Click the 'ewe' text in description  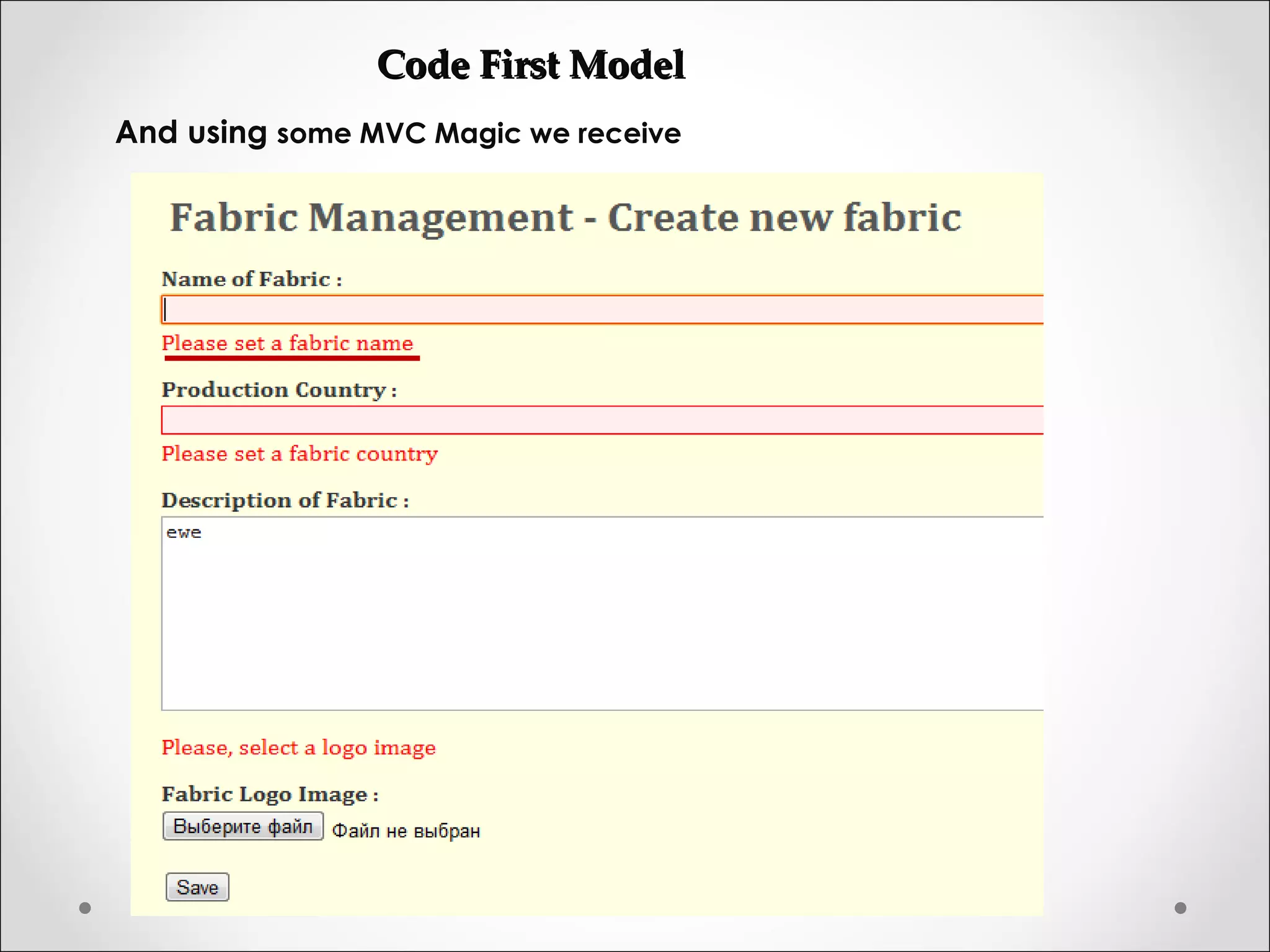[x=184, y=533]
